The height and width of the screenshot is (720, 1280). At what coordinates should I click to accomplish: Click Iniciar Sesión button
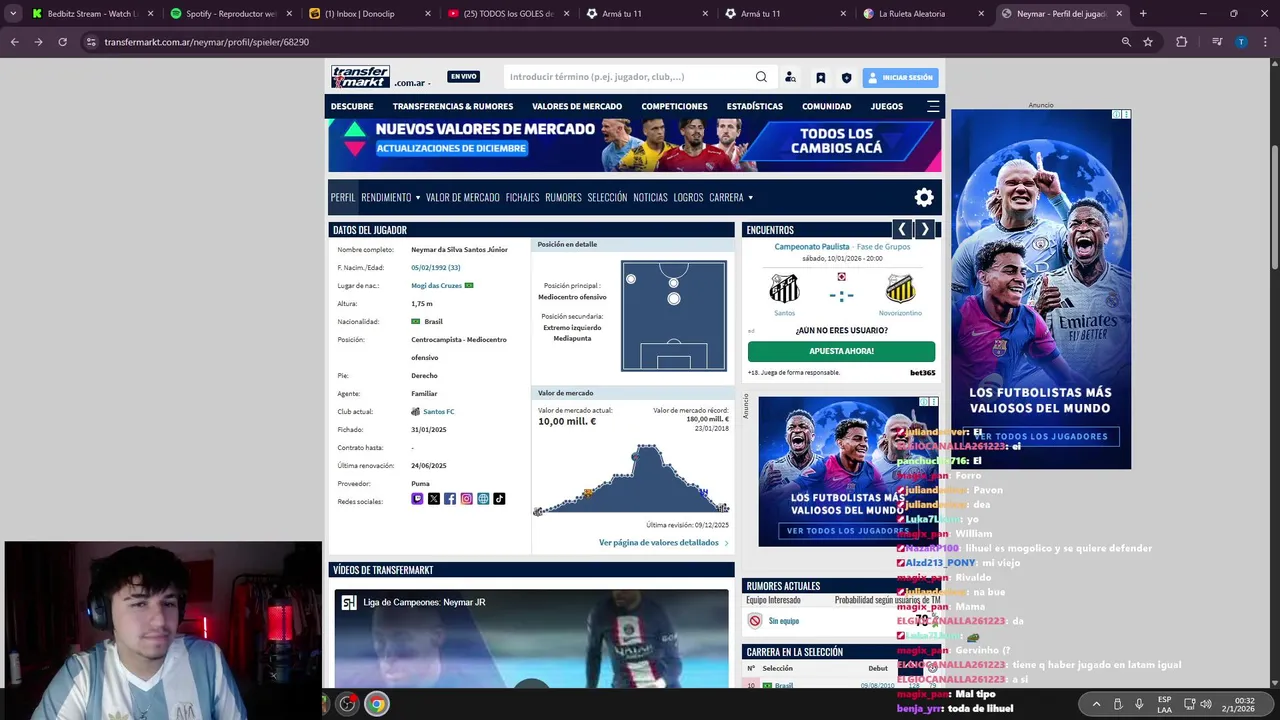click(x=900, y=77)
